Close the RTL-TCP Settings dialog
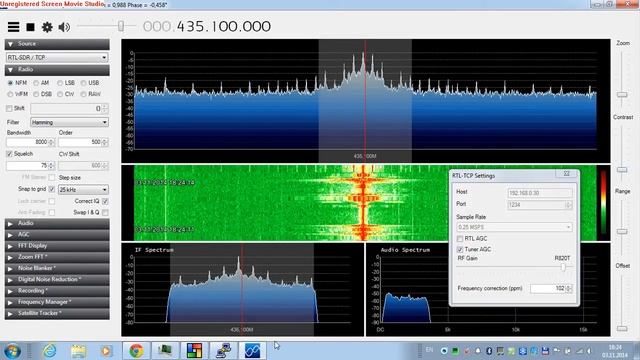The image size is (640, 360). coord(567,174)
